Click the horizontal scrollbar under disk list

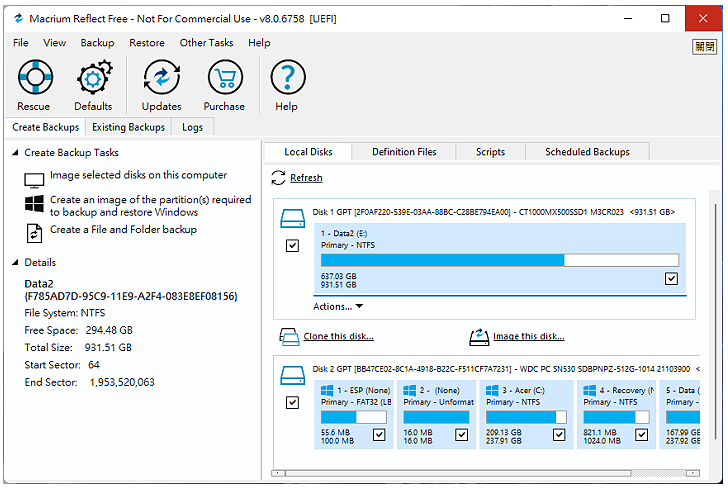[486, 473]
